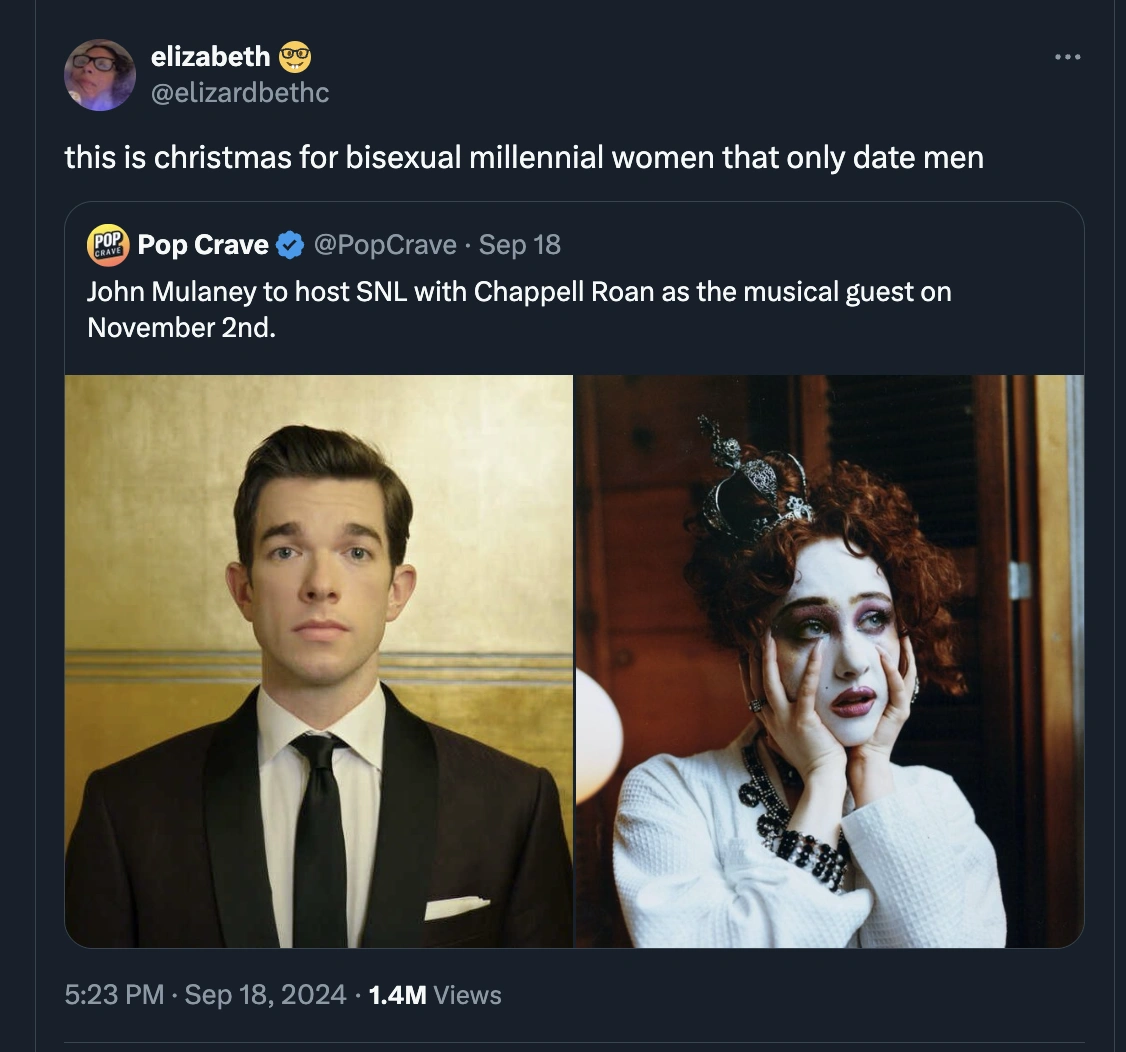Click the Sep 18 quoted post date

[520, 245]
